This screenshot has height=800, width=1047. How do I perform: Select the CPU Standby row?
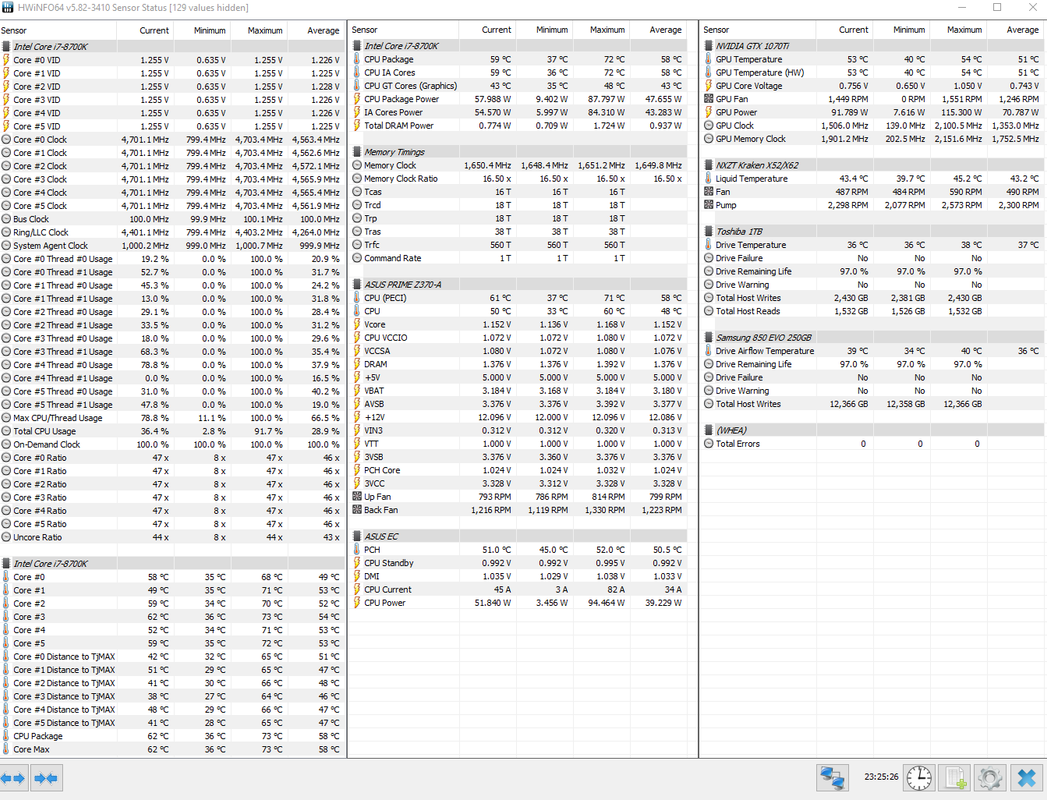tap(518, 563)
